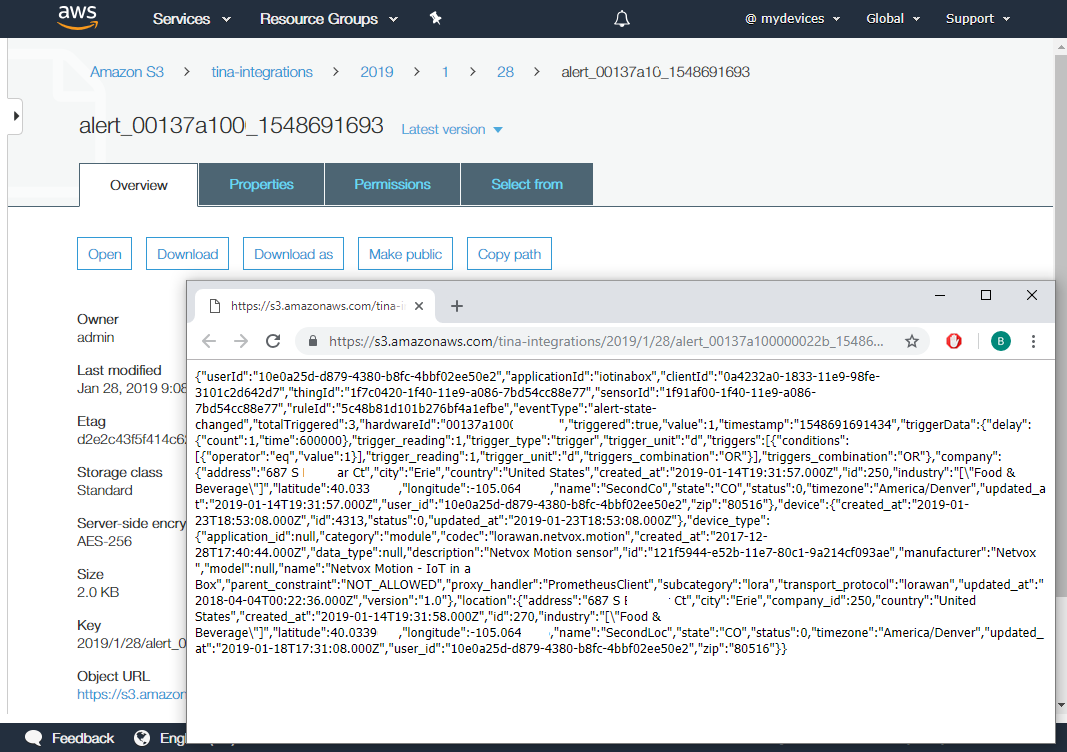Open tina-integrations bucket breadcrumb
This screenshot has height=752, width=1067.
[x=262, y=72]
